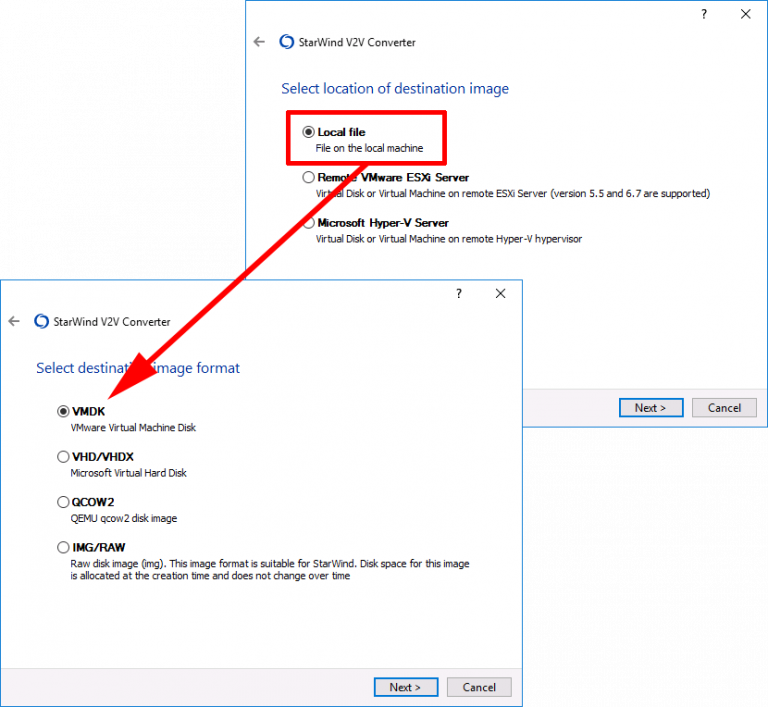Click StarWind logo in format window
The image size is (768, 707).
pyautogui.click(x=42, y=321)
